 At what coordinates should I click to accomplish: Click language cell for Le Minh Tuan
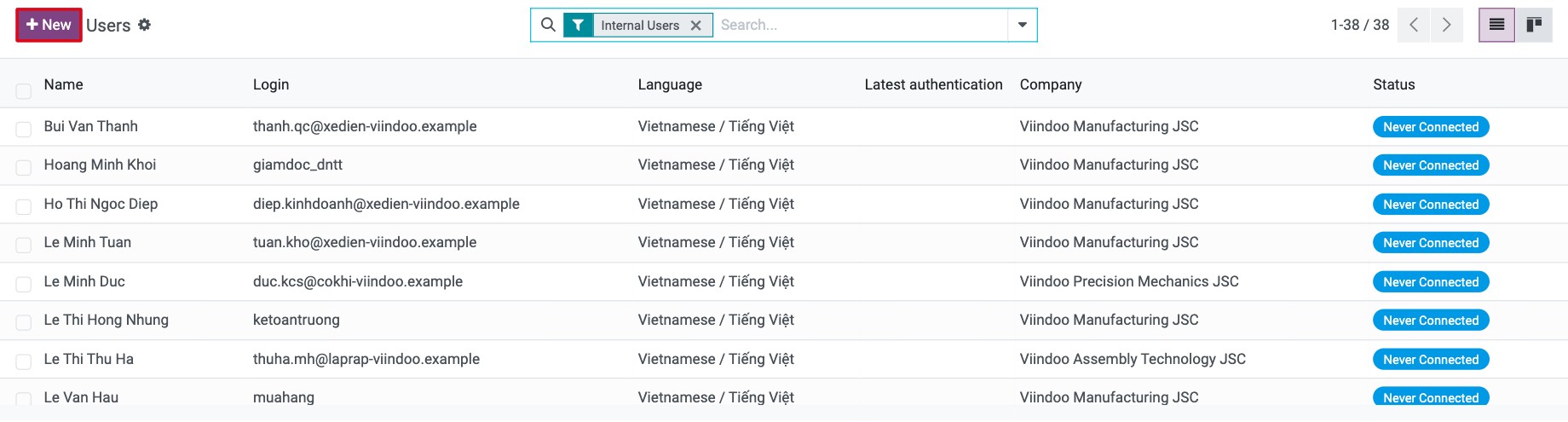click(x=716, y=242)
